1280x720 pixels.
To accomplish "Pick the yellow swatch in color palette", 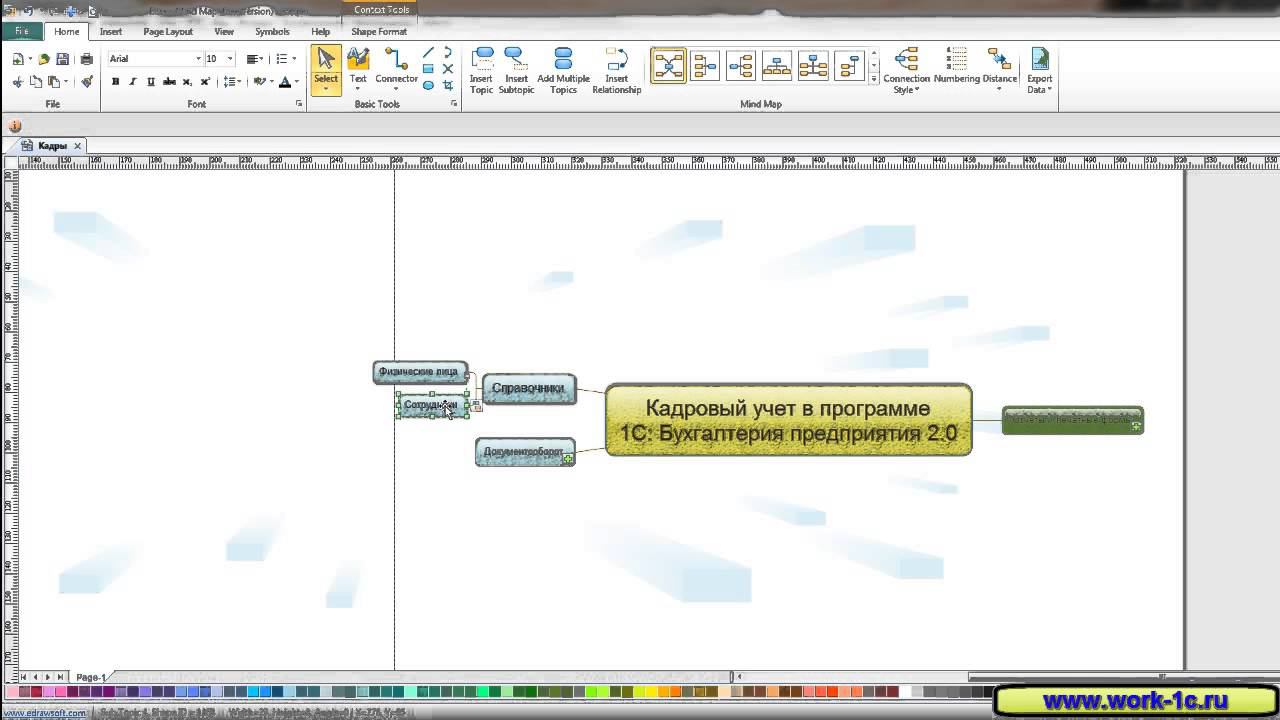I will click(x=652, y=692).
